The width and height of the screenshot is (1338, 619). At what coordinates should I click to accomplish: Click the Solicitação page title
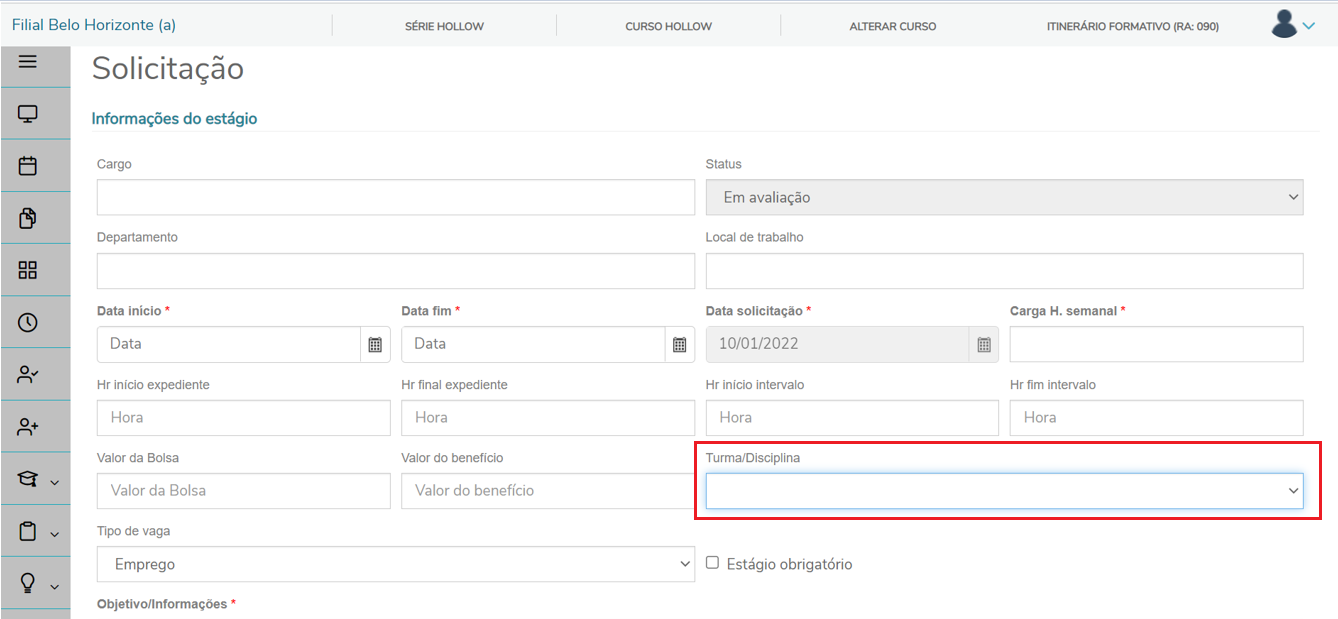tap(168, 69)
